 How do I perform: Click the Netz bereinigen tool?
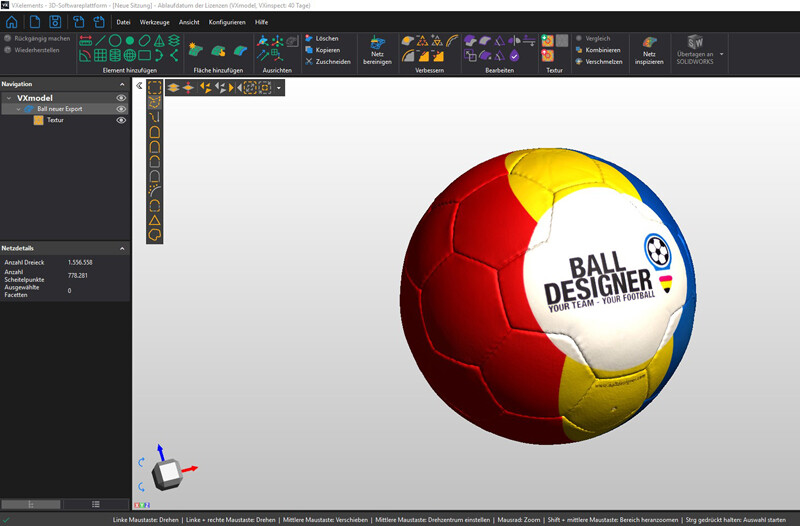coord(377,50)
